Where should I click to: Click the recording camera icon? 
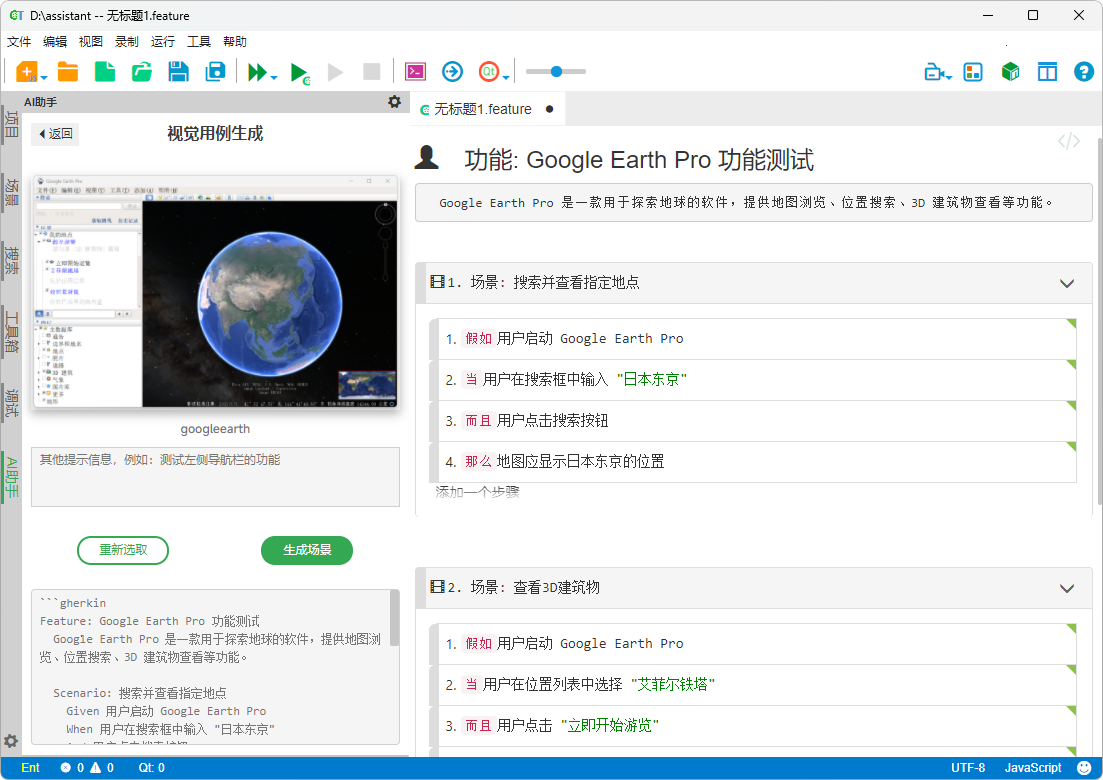point(934,72)
